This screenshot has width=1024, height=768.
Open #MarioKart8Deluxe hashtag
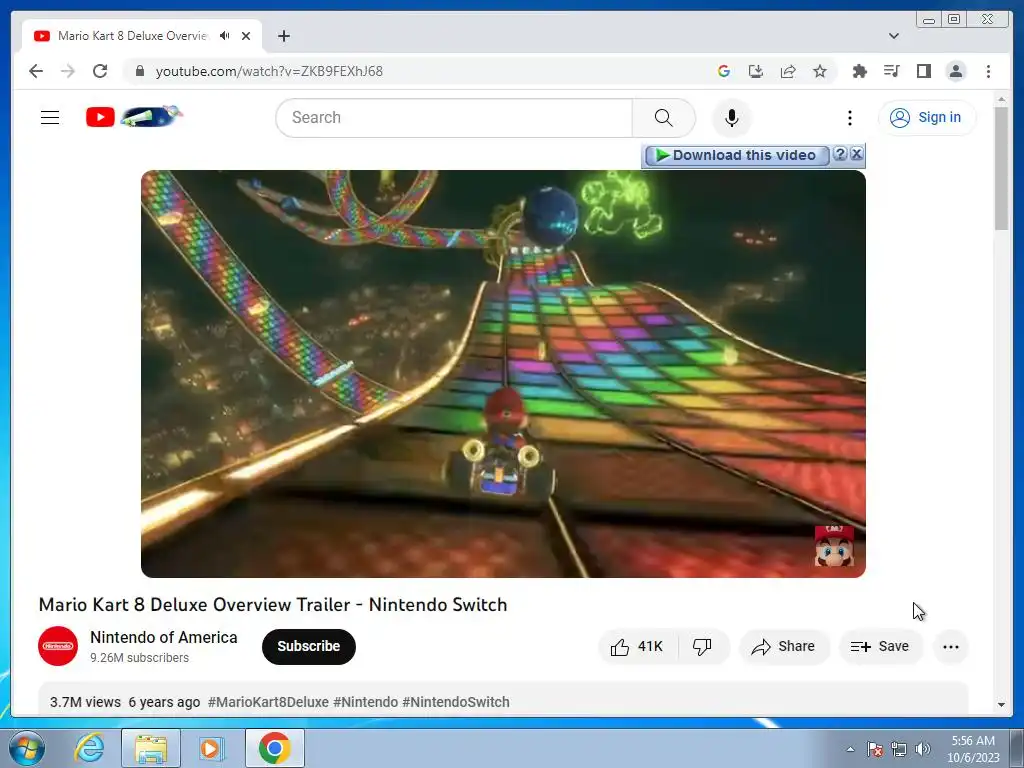(268, 702)
